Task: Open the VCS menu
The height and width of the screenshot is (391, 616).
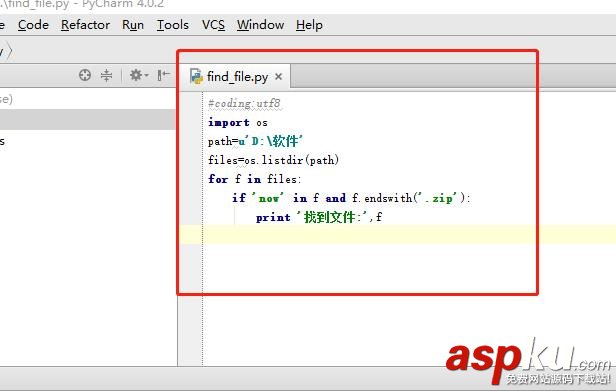Action: (213, 25)
